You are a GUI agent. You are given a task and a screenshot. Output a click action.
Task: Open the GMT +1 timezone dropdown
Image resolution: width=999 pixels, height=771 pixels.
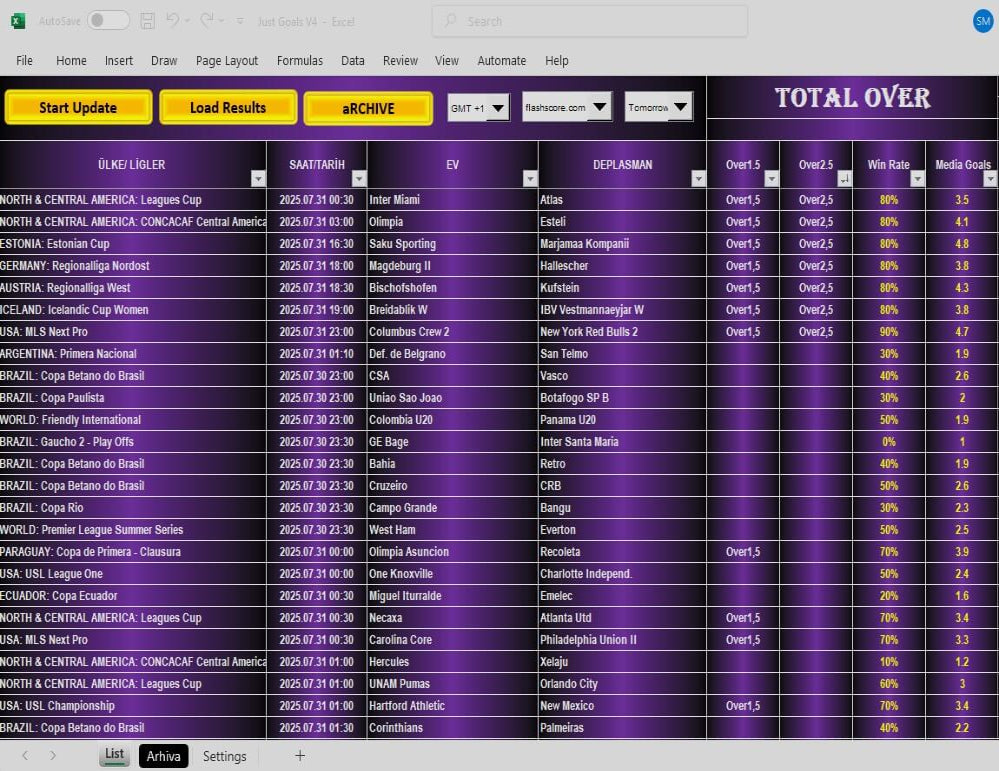(x=498, y=108)
